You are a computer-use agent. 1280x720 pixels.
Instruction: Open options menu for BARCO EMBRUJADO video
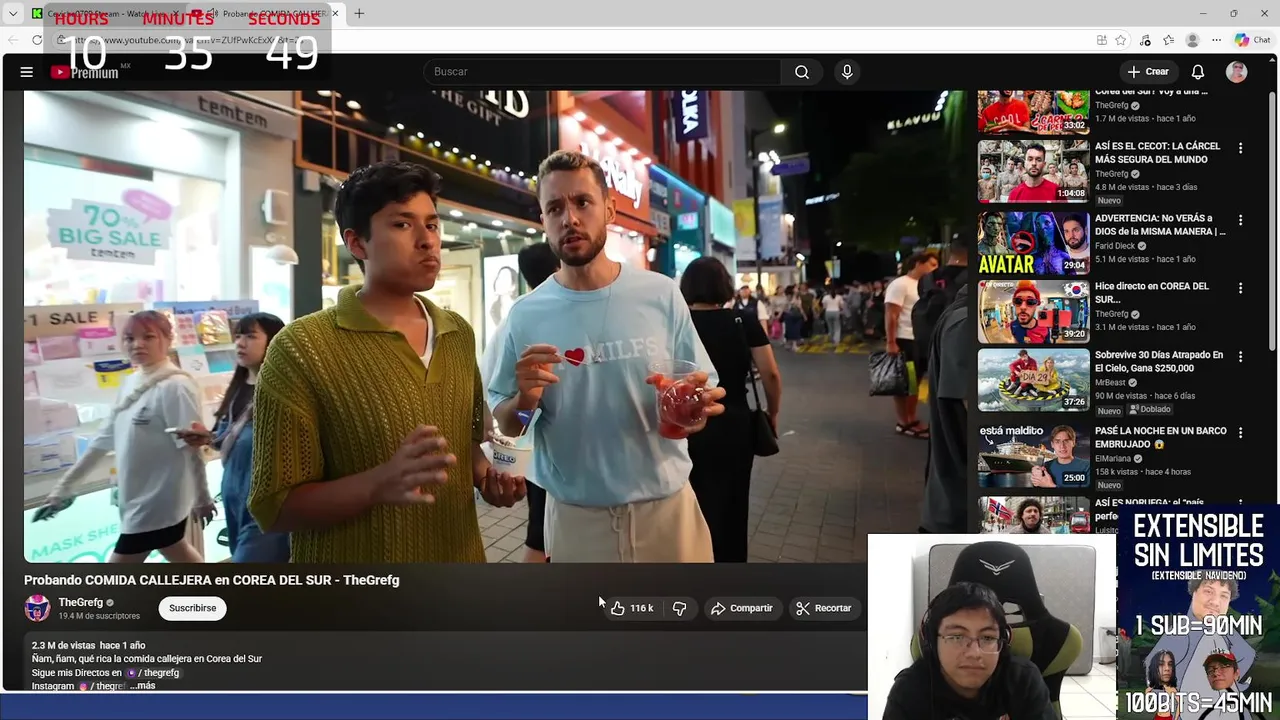(1240, 433)
